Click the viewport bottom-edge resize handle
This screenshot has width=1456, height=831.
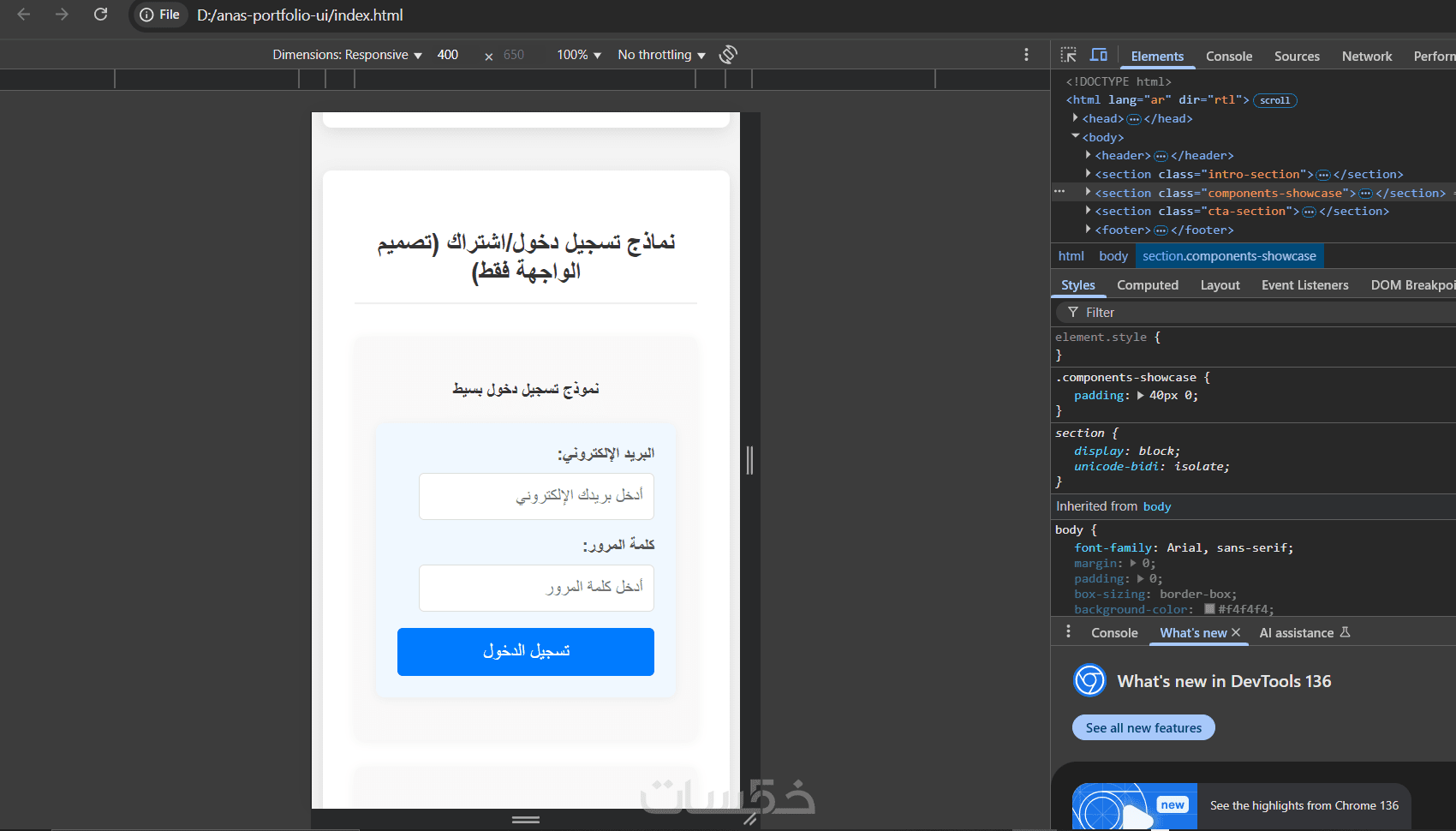click(526, 820)
